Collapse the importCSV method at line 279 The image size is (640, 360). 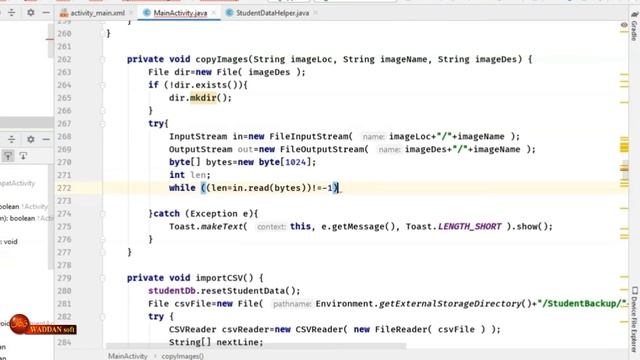pyautogui.click(x=102, y=278)
